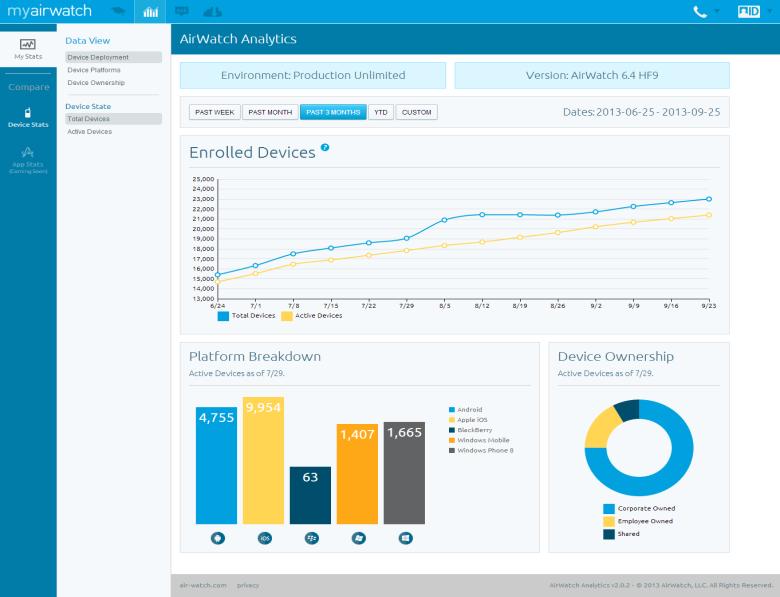The height and width of the screenshot is (597, 780).
Task: Click the Android legend swatch
Action: click(x=452, y=410)
